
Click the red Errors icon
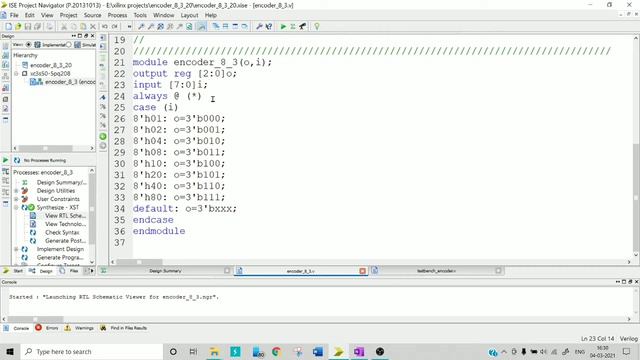[x=38, y=328]
